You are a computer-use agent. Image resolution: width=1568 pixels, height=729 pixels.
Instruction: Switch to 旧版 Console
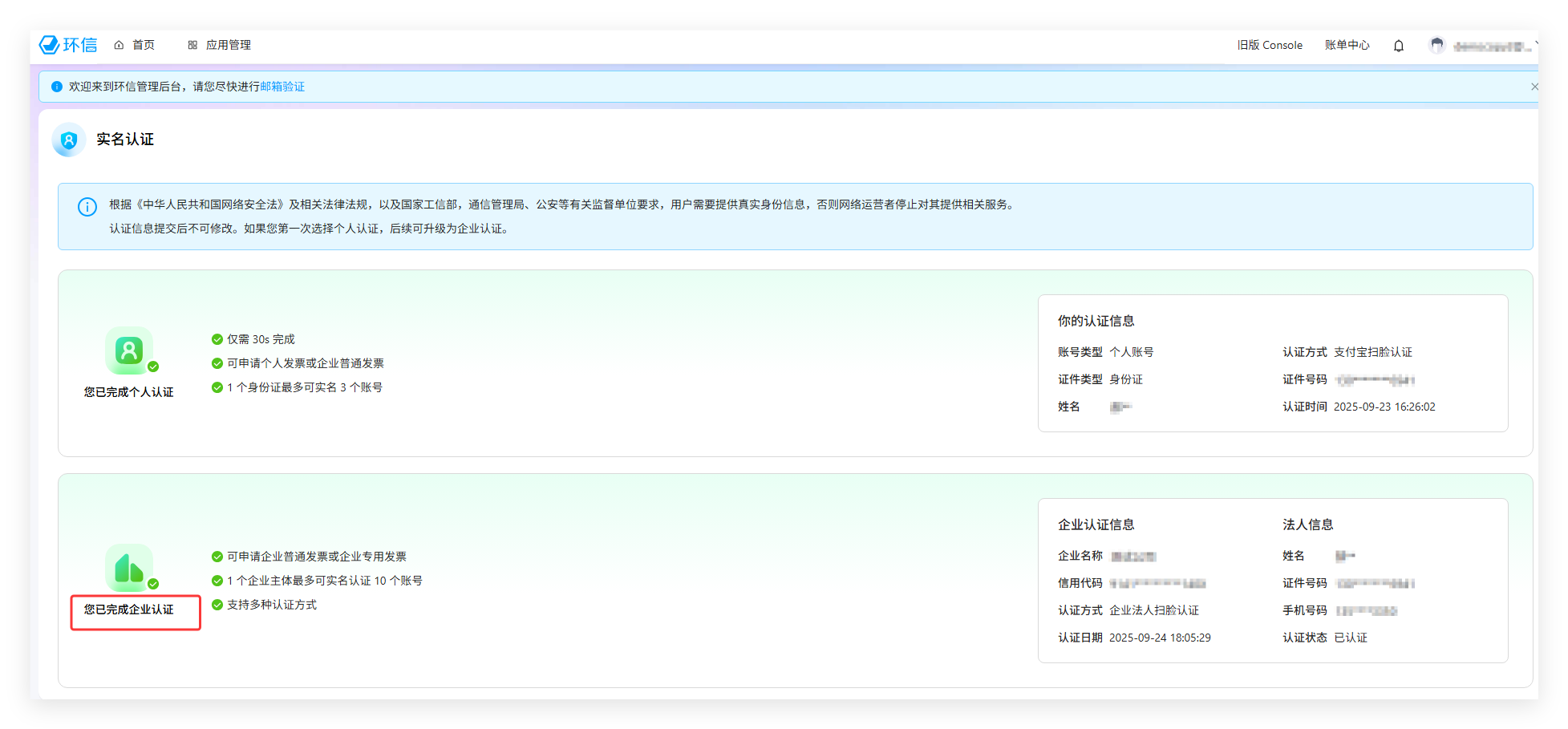point(1269,45)
